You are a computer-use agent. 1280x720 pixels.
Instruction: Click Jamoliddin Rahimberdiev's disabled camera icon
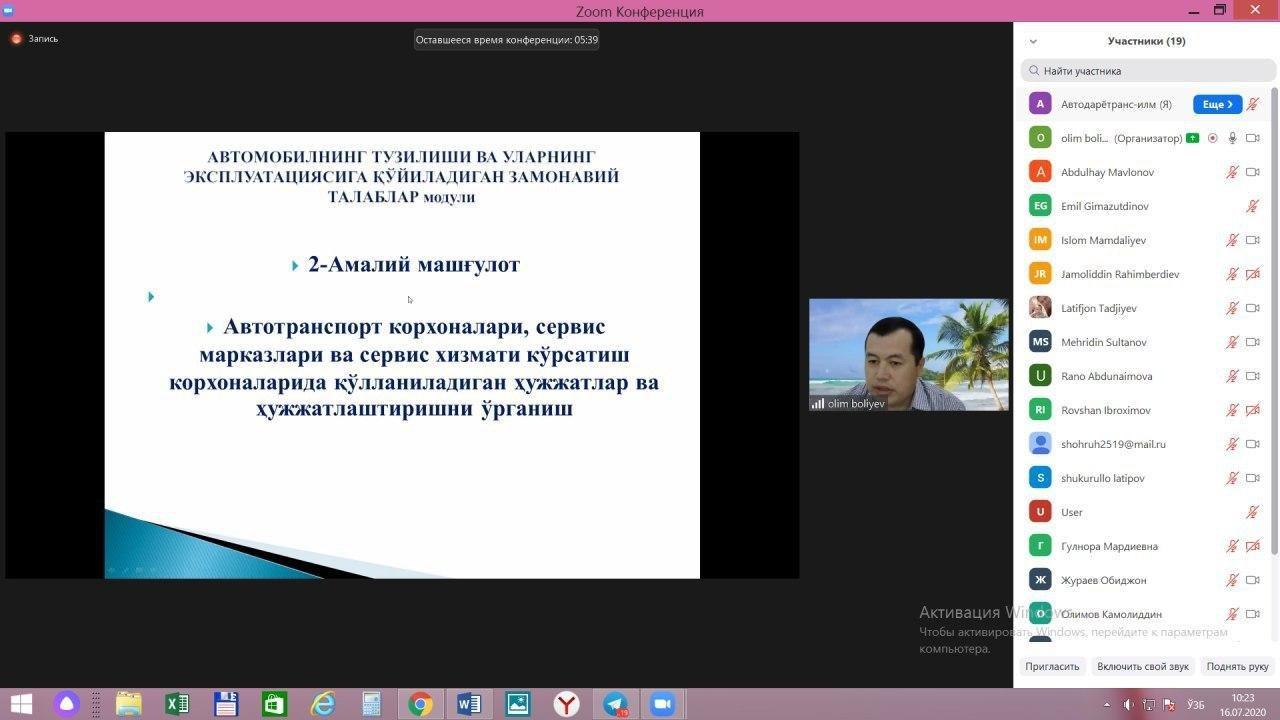coord(1252,274)
